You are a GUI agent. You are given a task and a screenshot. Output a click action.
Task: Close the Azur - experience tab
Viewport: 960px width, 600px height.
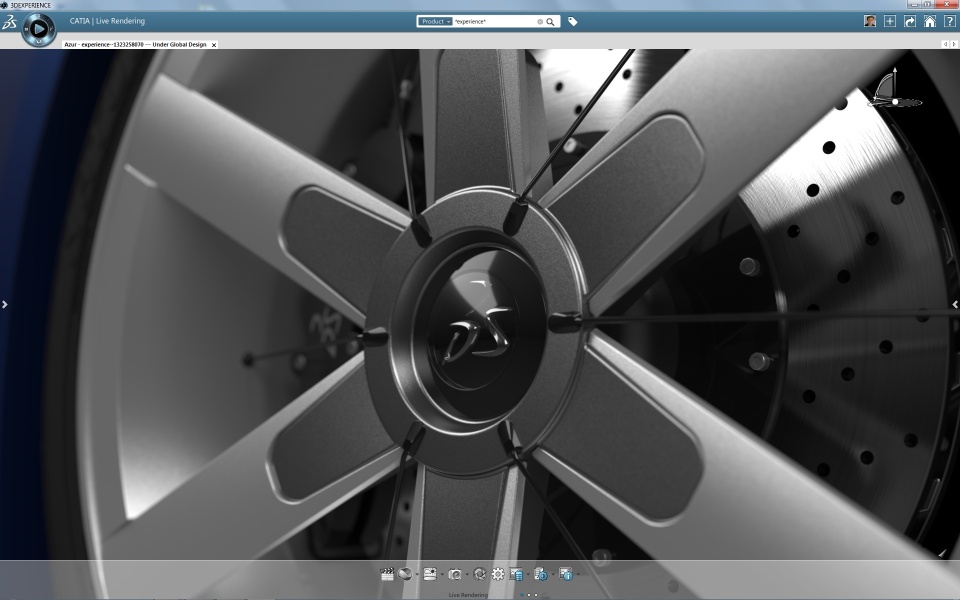pyautogui.click(x=214, y=45)
